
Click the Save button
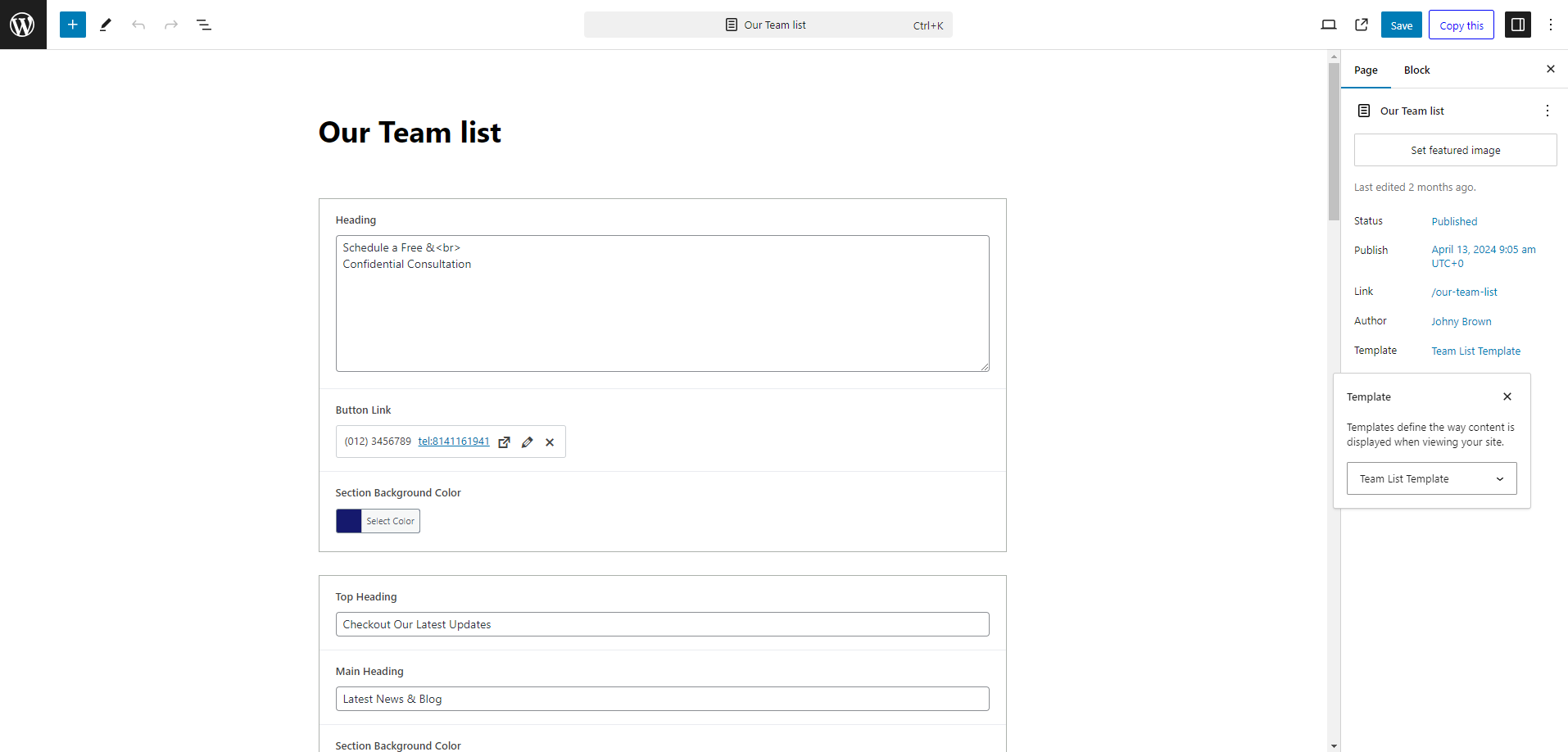point(1401,25)
